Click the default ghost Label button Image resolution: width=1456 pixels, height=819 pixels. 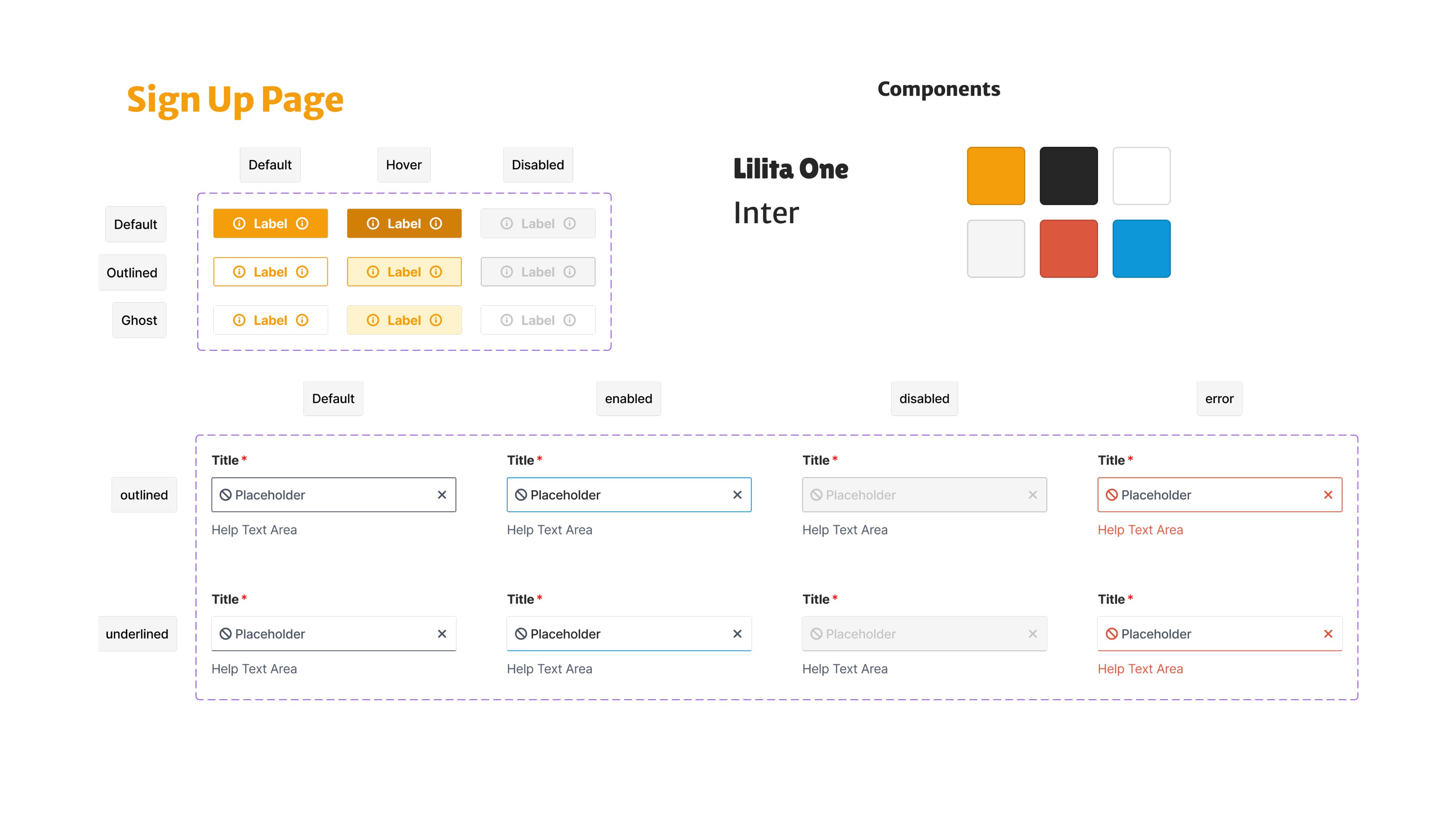[x=270, y=320]
